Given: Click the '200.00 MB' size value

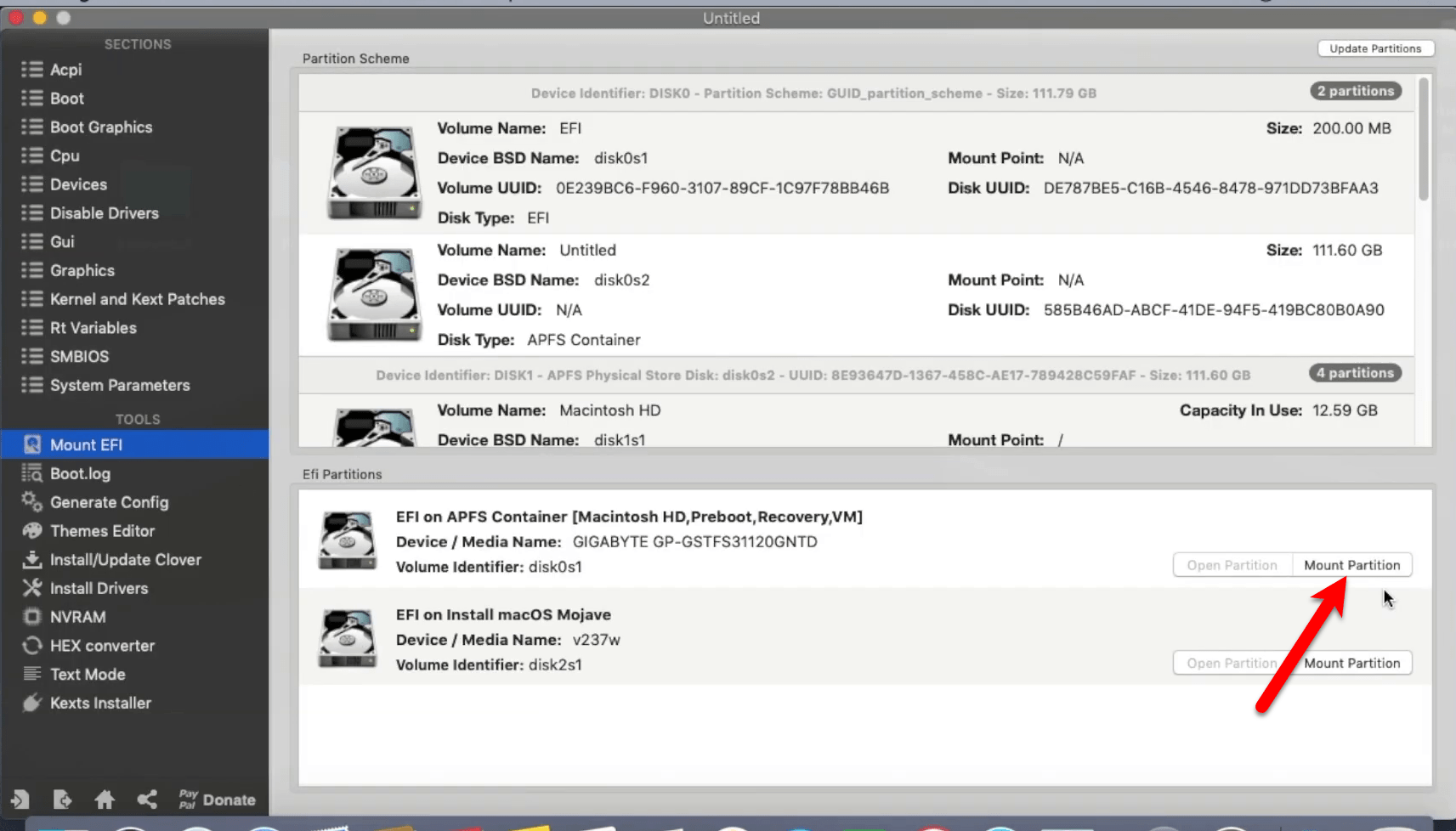Looking at the screenshot, I should point(1351,128).
